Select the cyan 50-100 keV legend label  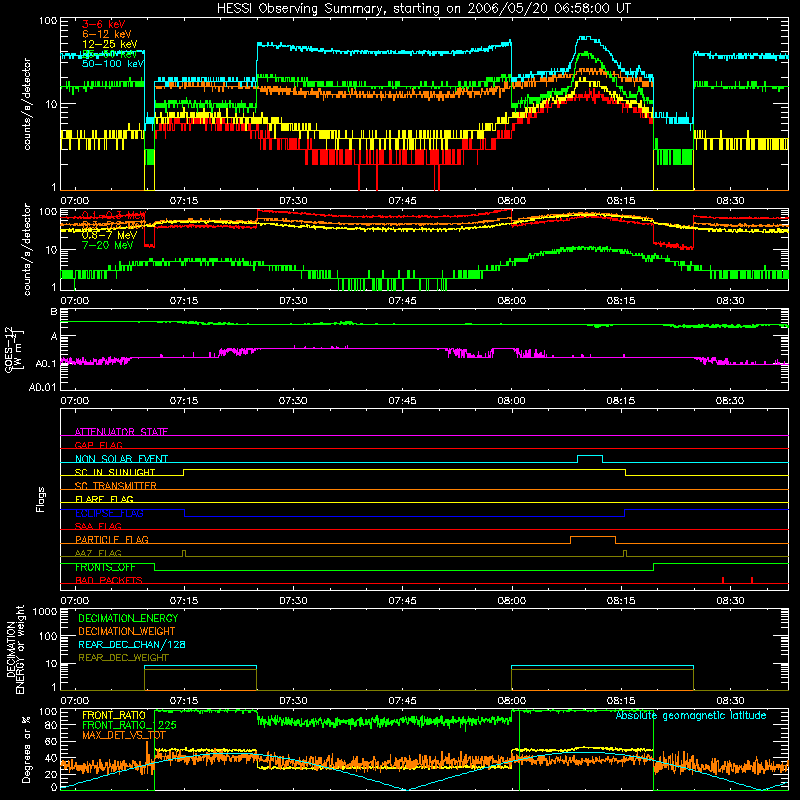[113, 64]
